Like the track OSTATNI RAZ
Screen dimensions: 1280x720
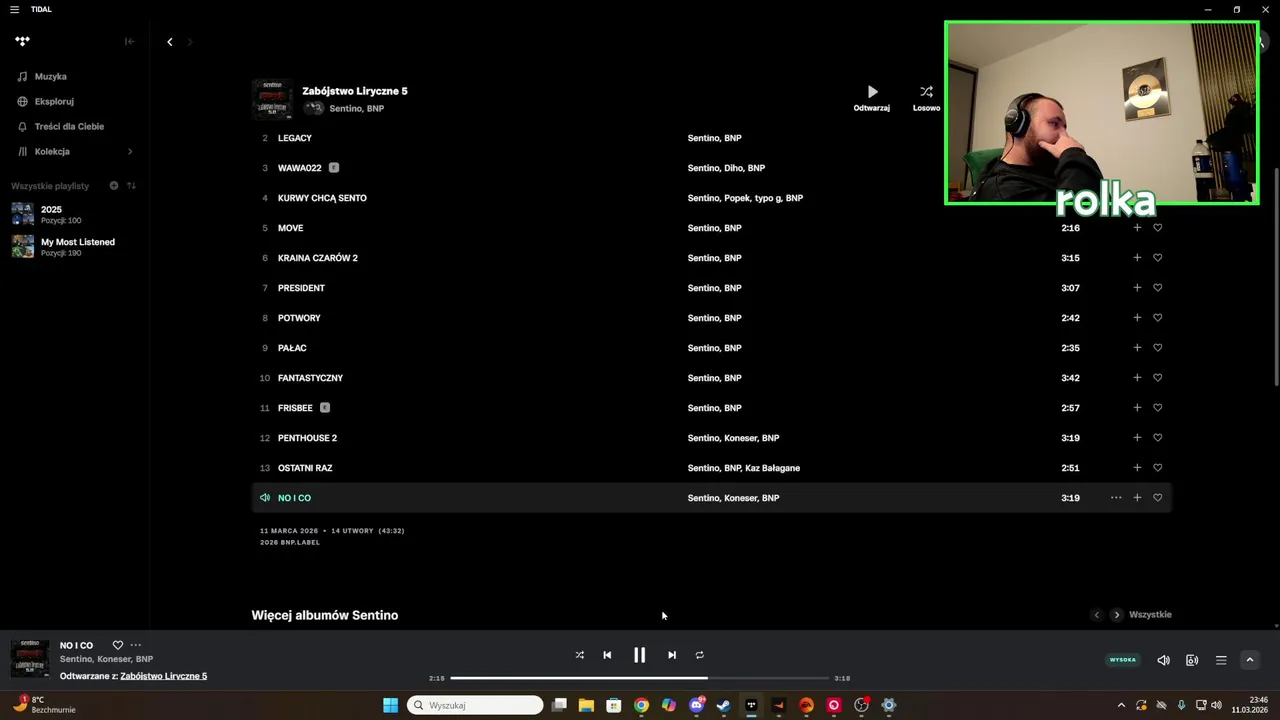(x=1158, y=468)
